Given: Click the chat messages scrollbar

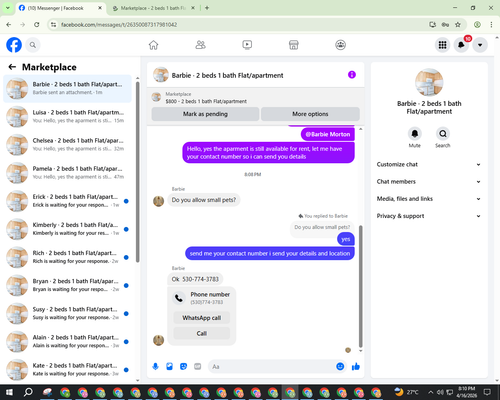Looking at the screenshot, I should [360, 286].
